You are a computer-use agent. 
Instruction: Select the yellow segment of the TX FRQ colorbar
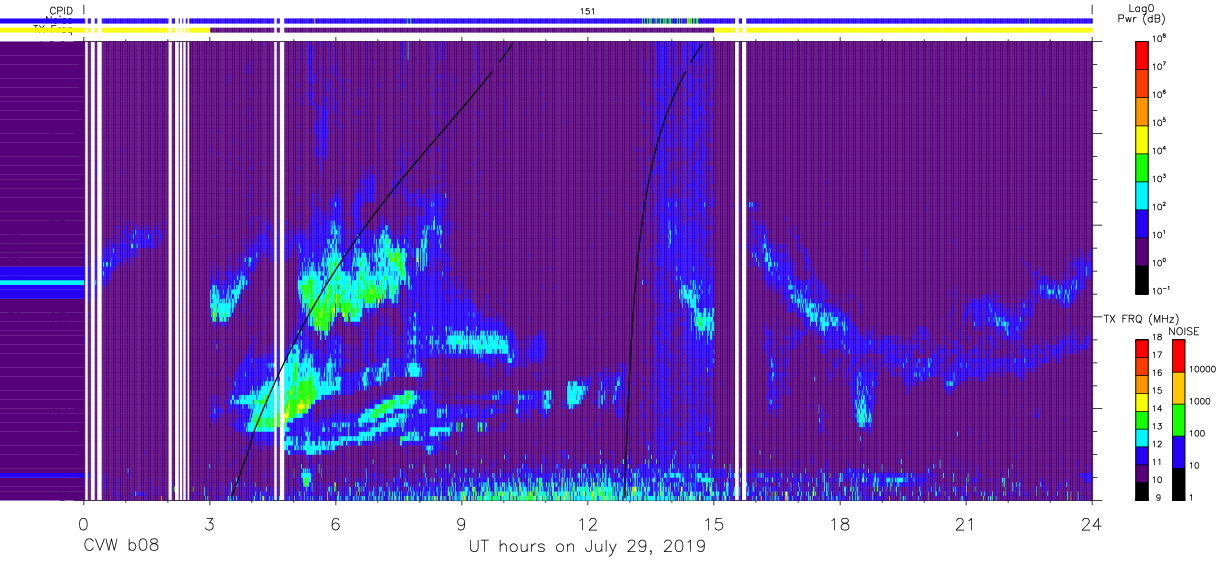pos(1142,402)
